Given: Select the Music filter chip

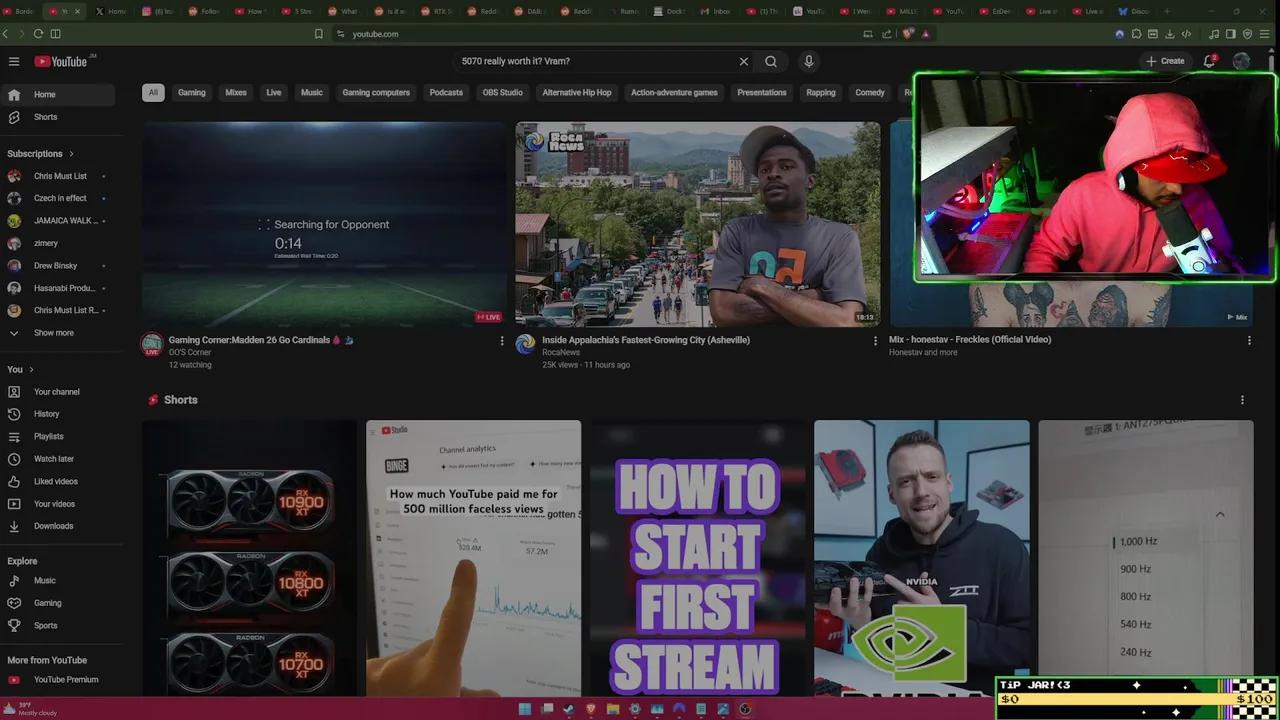Looking at the screenshot, I should 312,93.
